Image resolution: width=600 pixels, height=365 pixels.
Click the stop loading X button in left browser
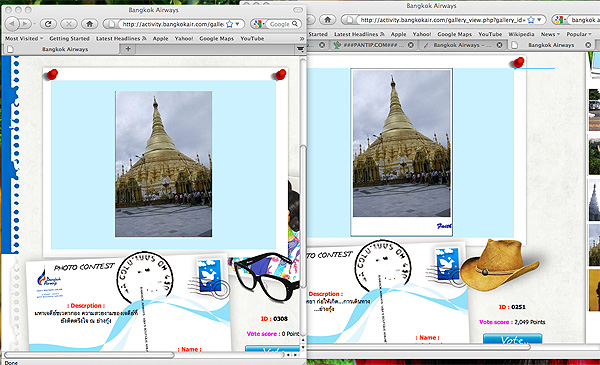click(68, 24)
